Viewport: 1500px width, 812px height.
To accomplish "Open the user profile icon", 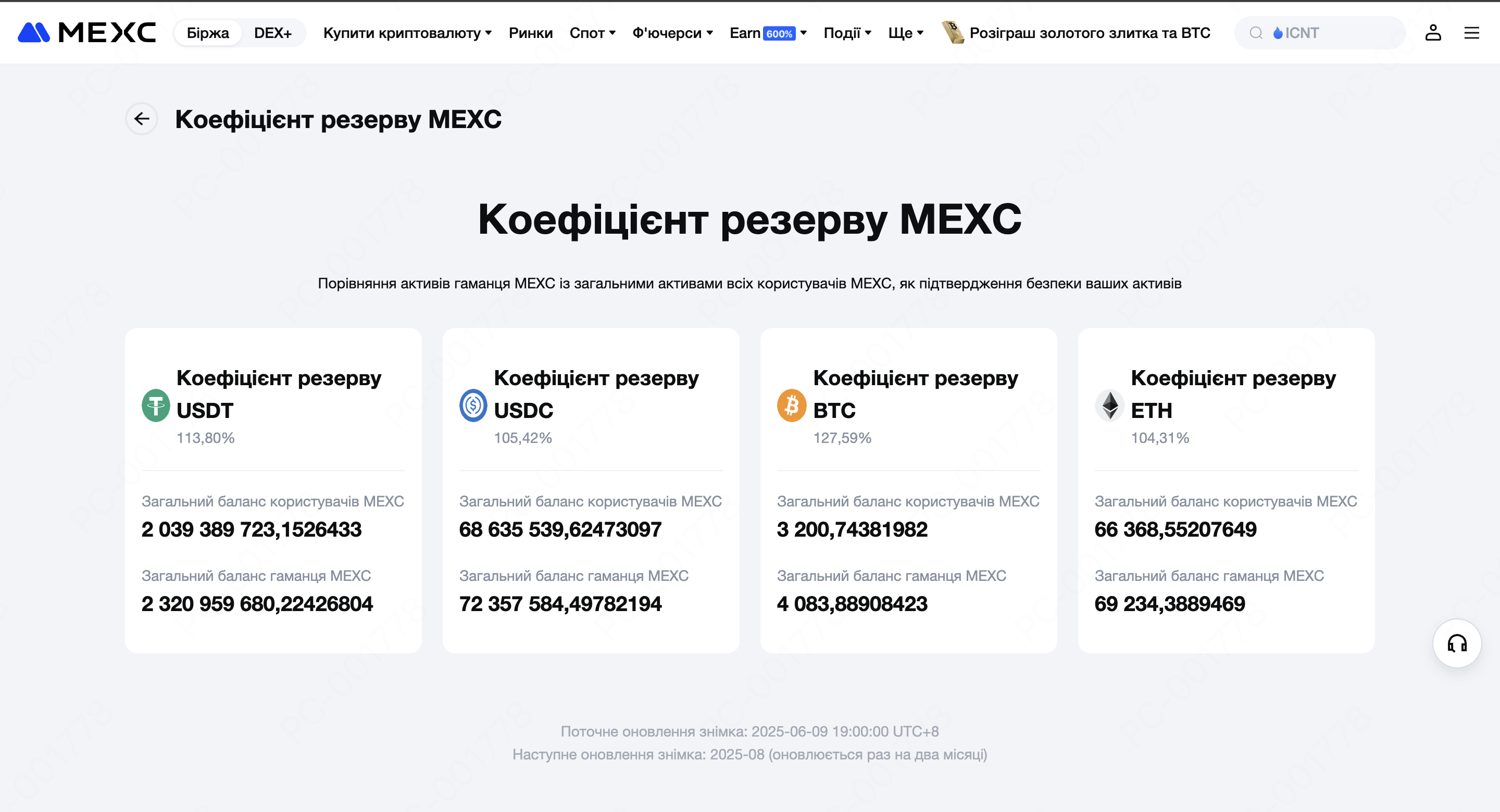I will point(1433,33).
